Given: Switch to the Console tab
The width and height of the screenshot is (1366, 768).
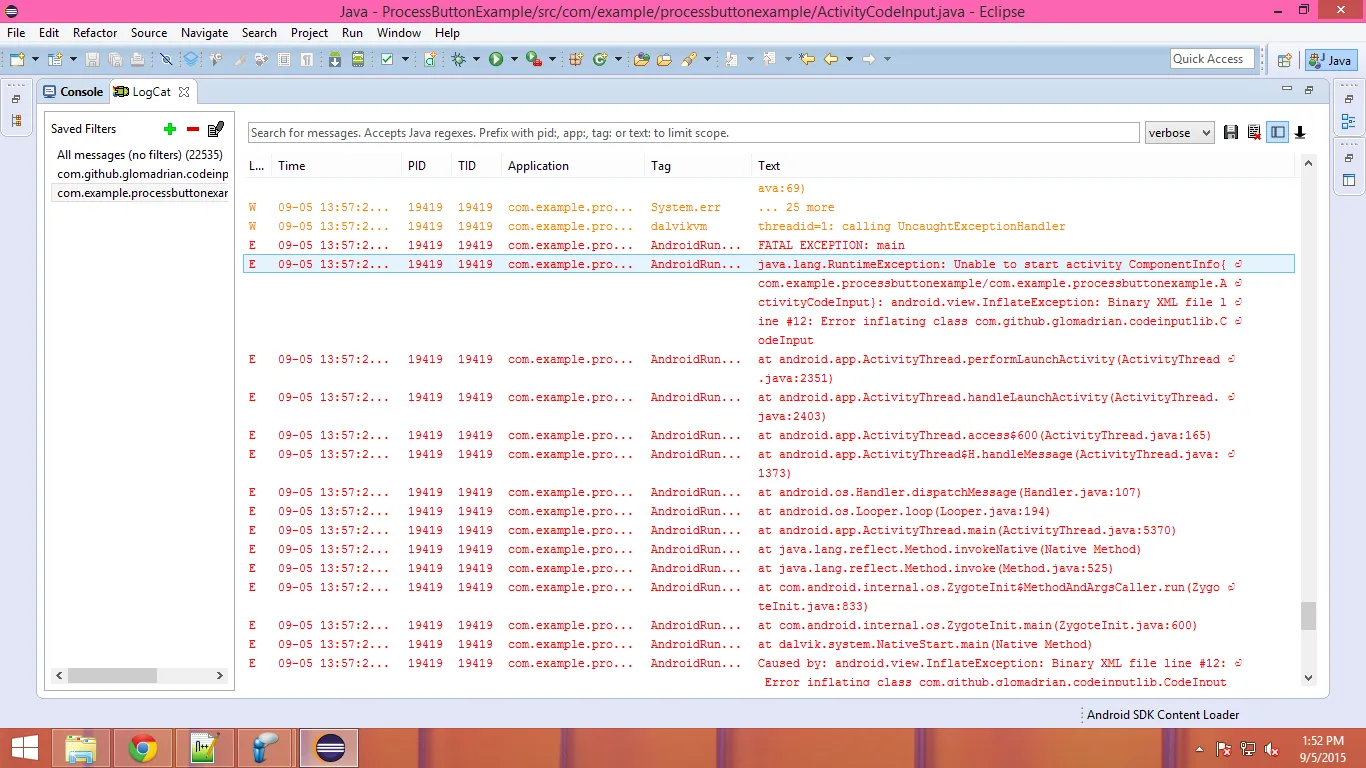Looking at the screenshot, I should (x=73, y=91).
